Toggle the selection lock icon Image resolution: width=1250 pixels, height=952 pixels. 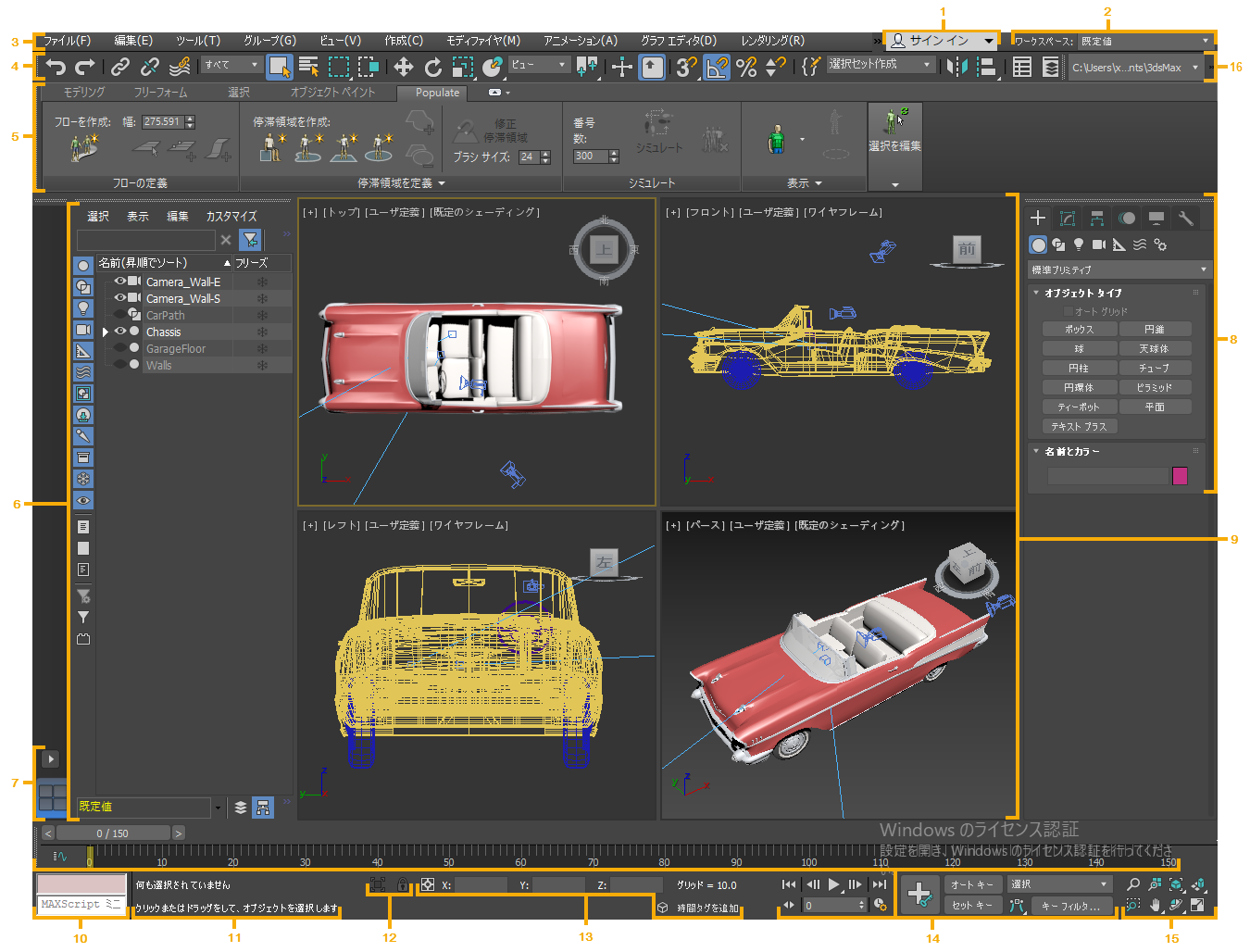tap(402, 885)
